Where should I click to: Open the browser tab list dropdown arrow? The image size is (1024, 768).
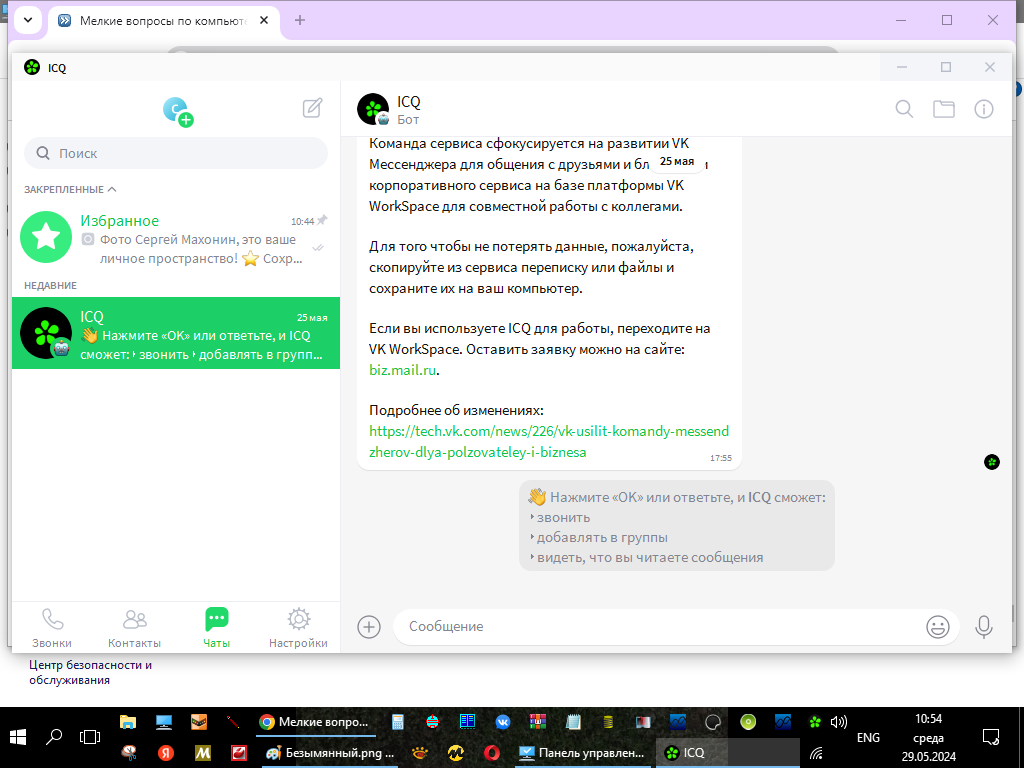coord(28,20)
